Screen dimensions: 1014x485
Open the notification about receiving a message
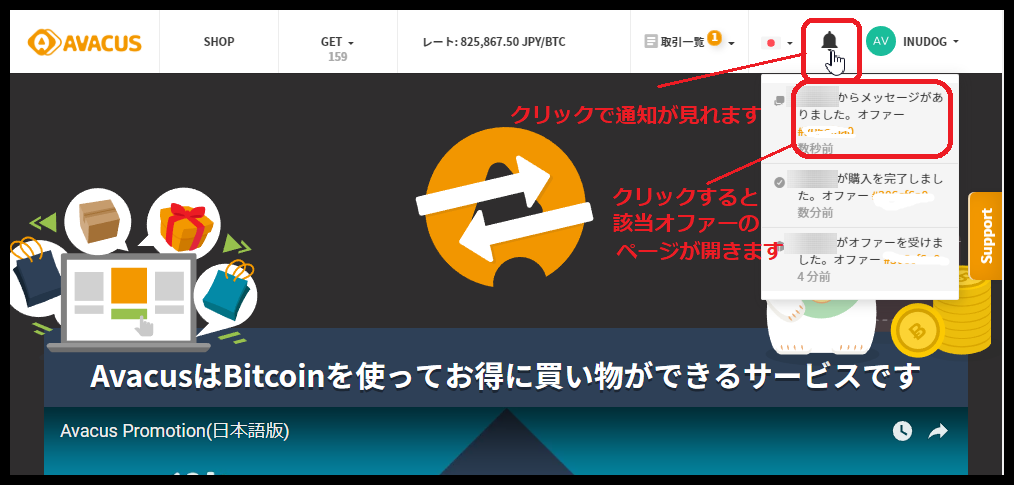[x=860, y=119]
